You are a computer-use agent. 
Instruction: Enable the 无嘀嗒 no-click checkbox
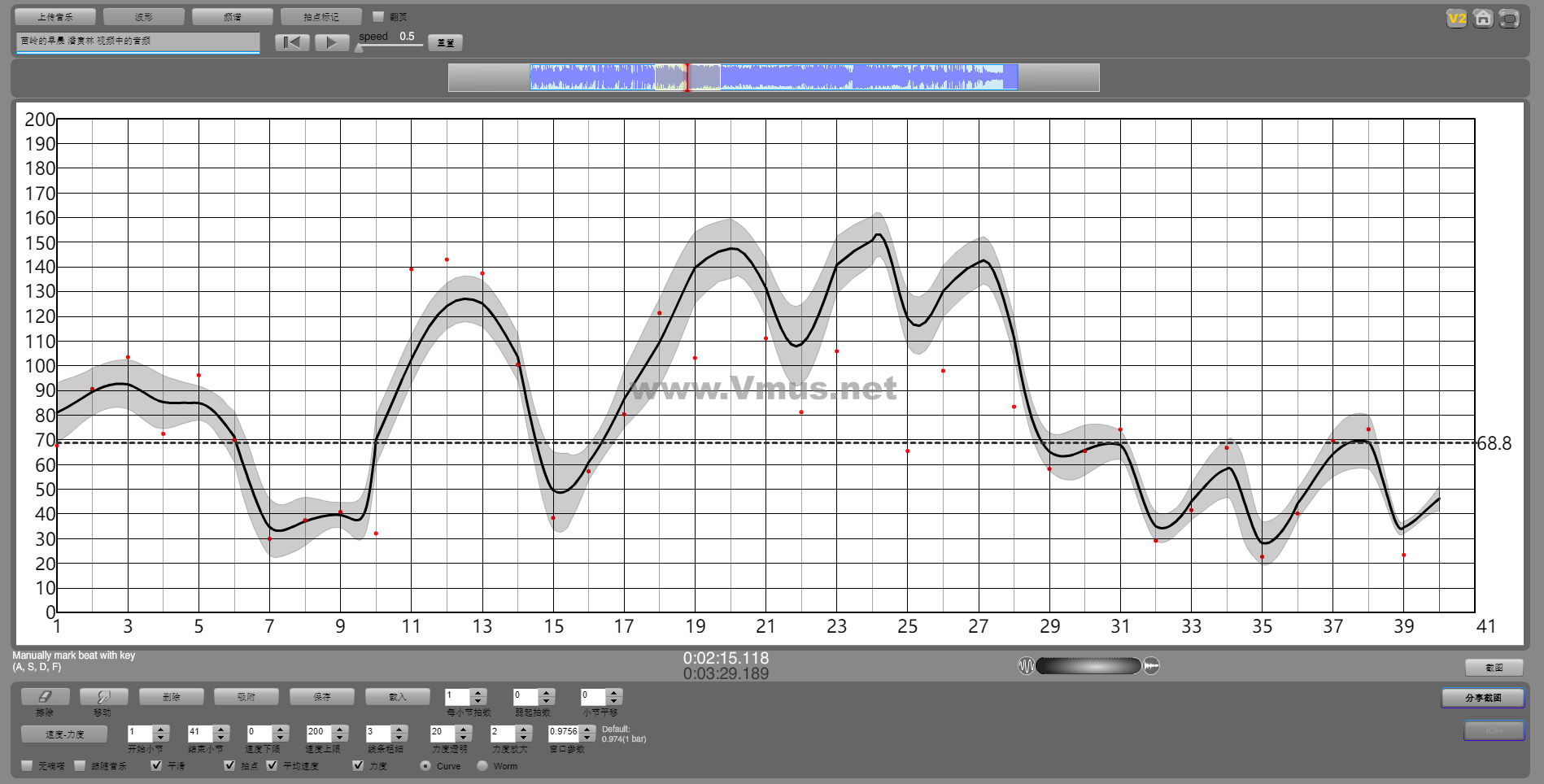28,765
